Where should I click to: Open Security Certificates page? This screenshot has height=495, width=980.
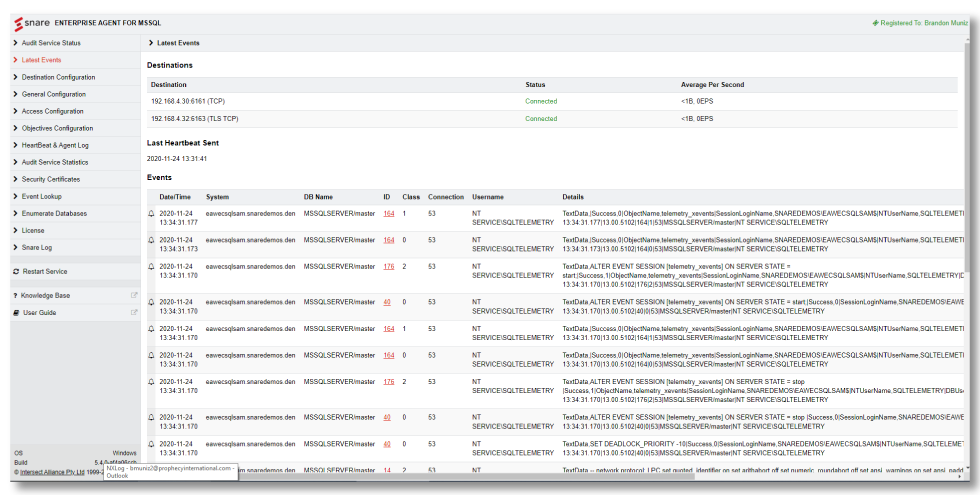[51, 179]
